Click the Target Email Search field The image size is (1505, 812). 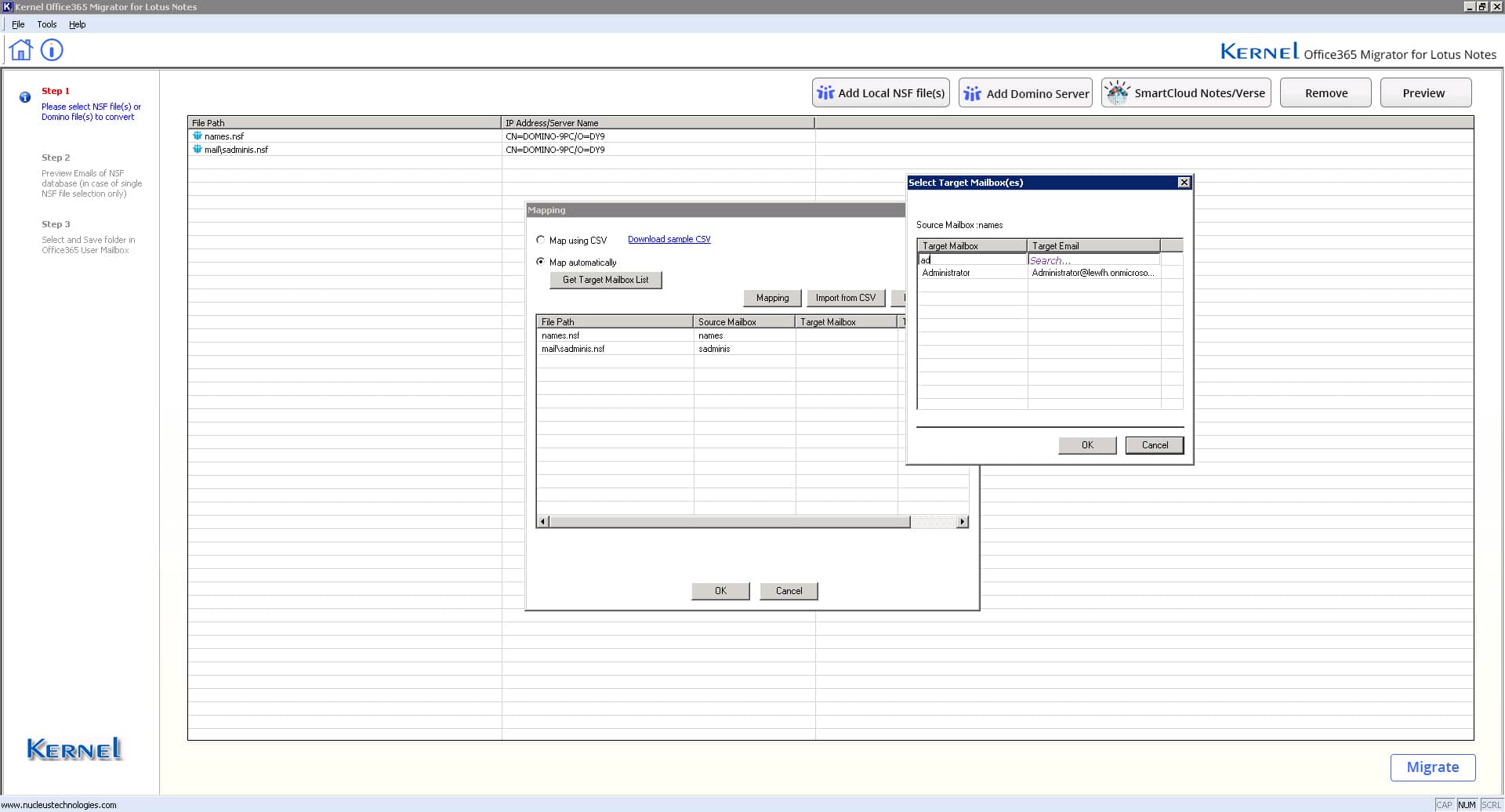pyautogui.click(x=1093, y=259)
